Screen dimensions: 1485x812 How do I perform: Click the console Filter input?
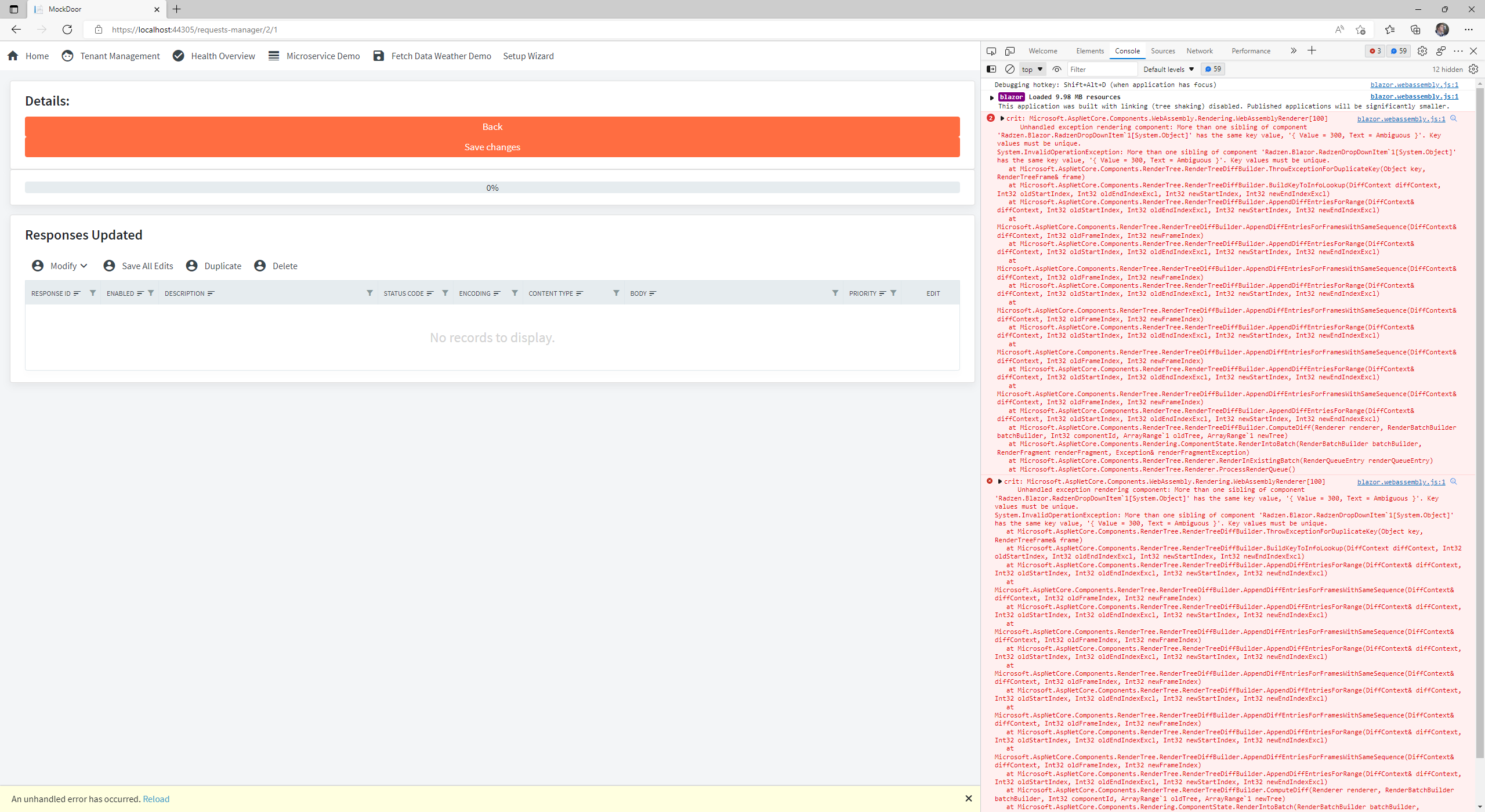[1102, 69]
